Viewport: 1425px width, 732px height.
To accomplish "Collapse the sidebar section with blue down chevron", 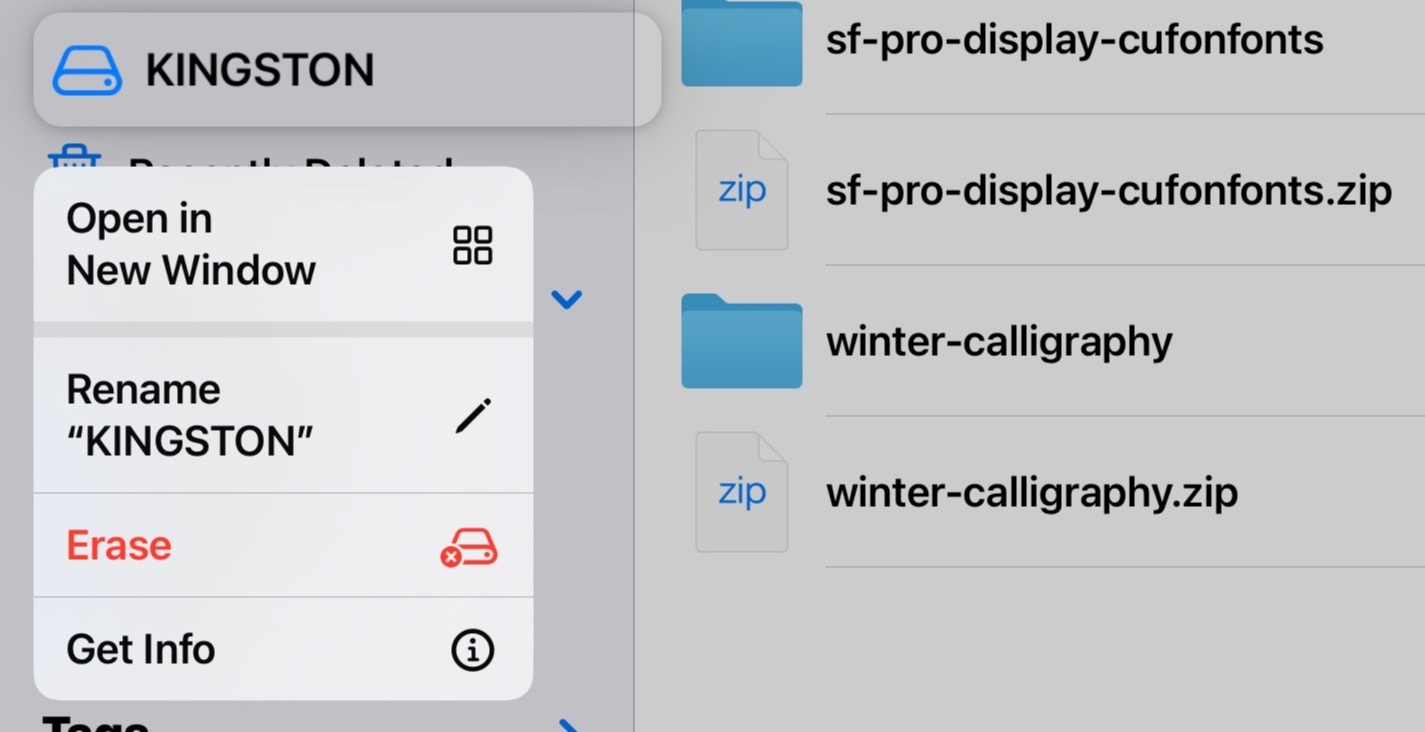I will click(567, 299).
